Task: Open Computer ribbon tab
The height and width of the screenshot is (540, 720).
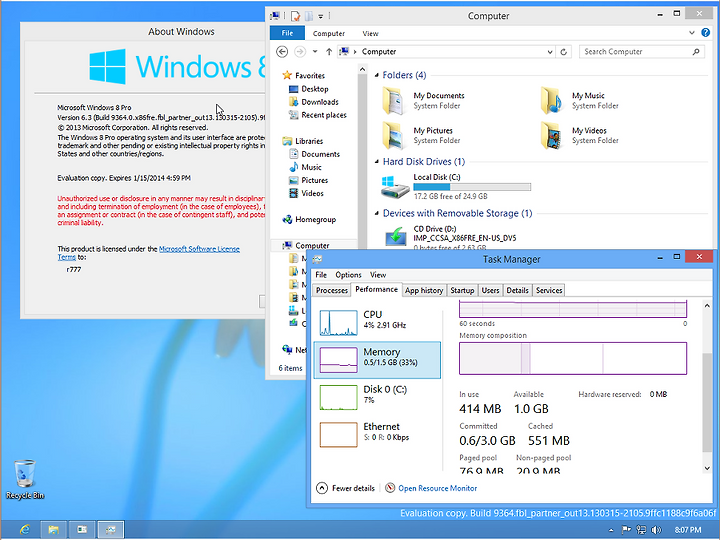Action: pos(329,34)
